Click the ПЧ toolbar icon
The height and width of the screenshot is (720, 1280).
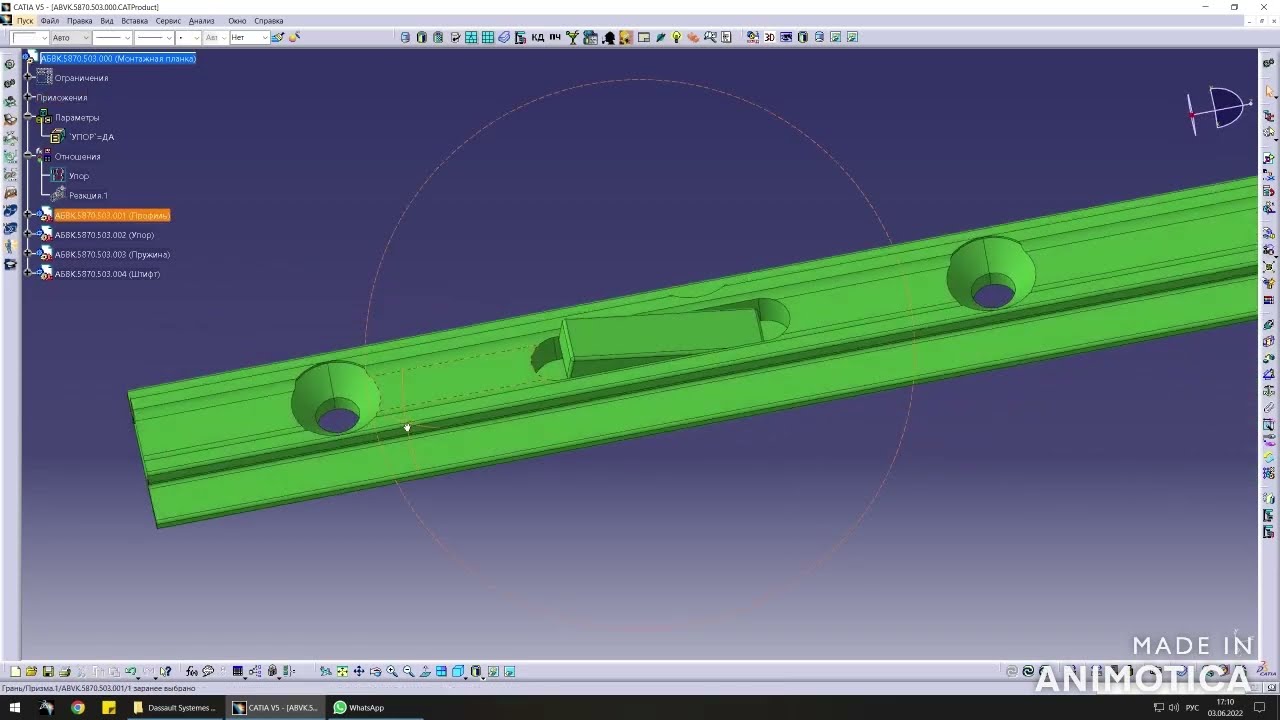pyautogui.click(x=555, y=37)
